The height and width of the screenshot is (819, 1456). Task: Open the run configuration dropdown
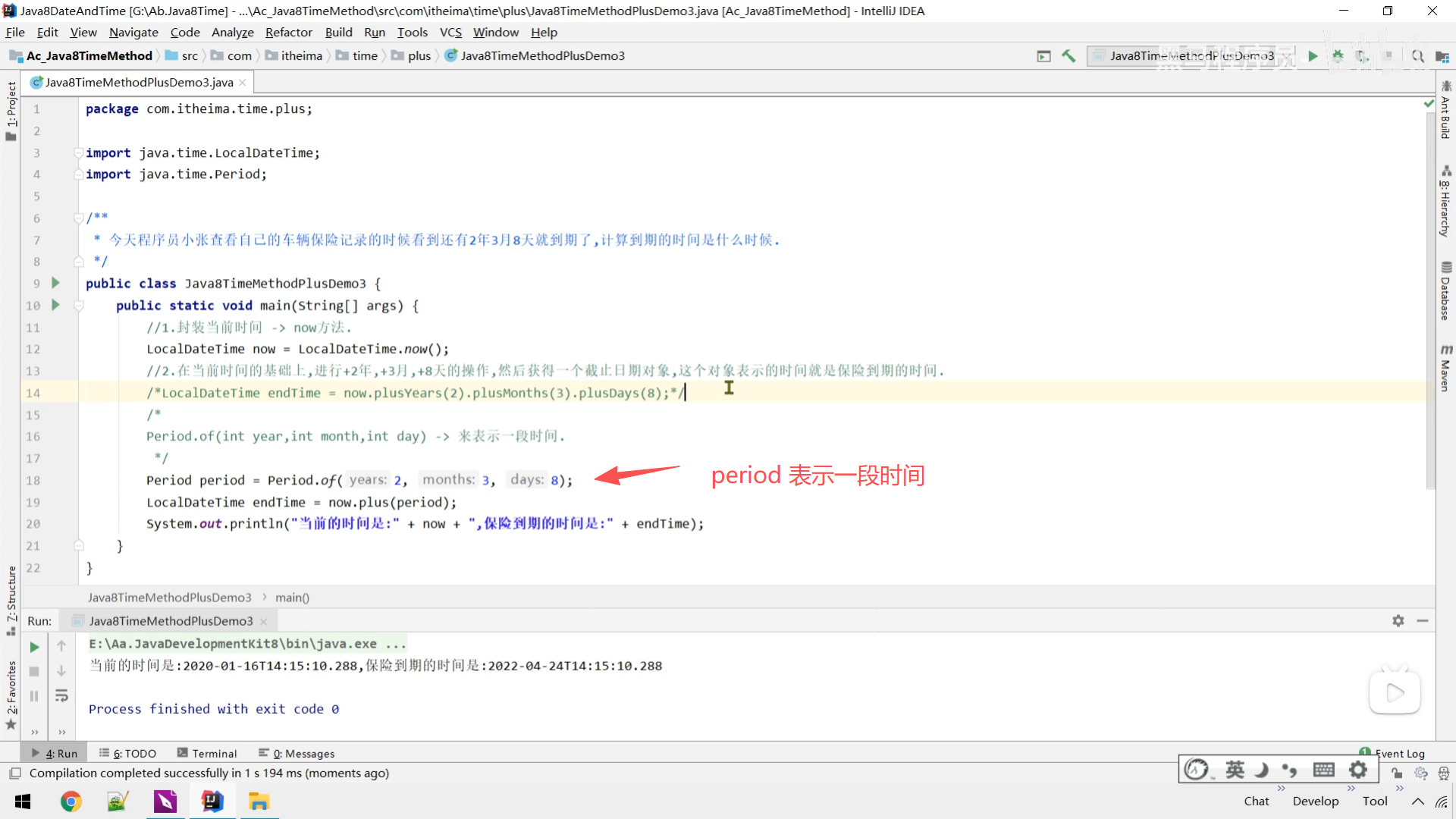point(1191,55)
